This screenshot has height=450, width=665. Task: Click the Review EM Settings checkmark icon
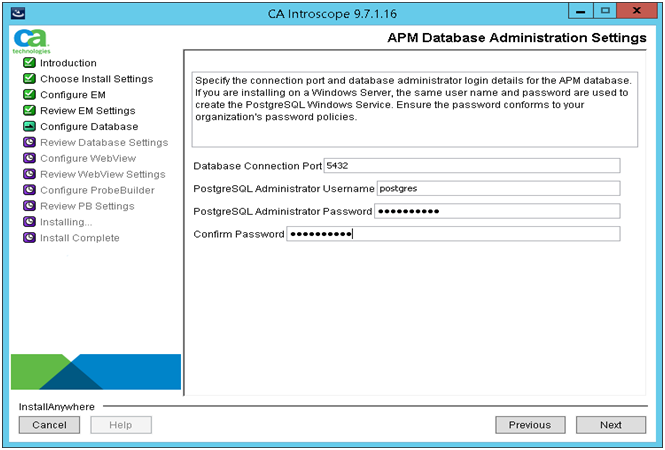pyautogui.click(x=29, y=111)
